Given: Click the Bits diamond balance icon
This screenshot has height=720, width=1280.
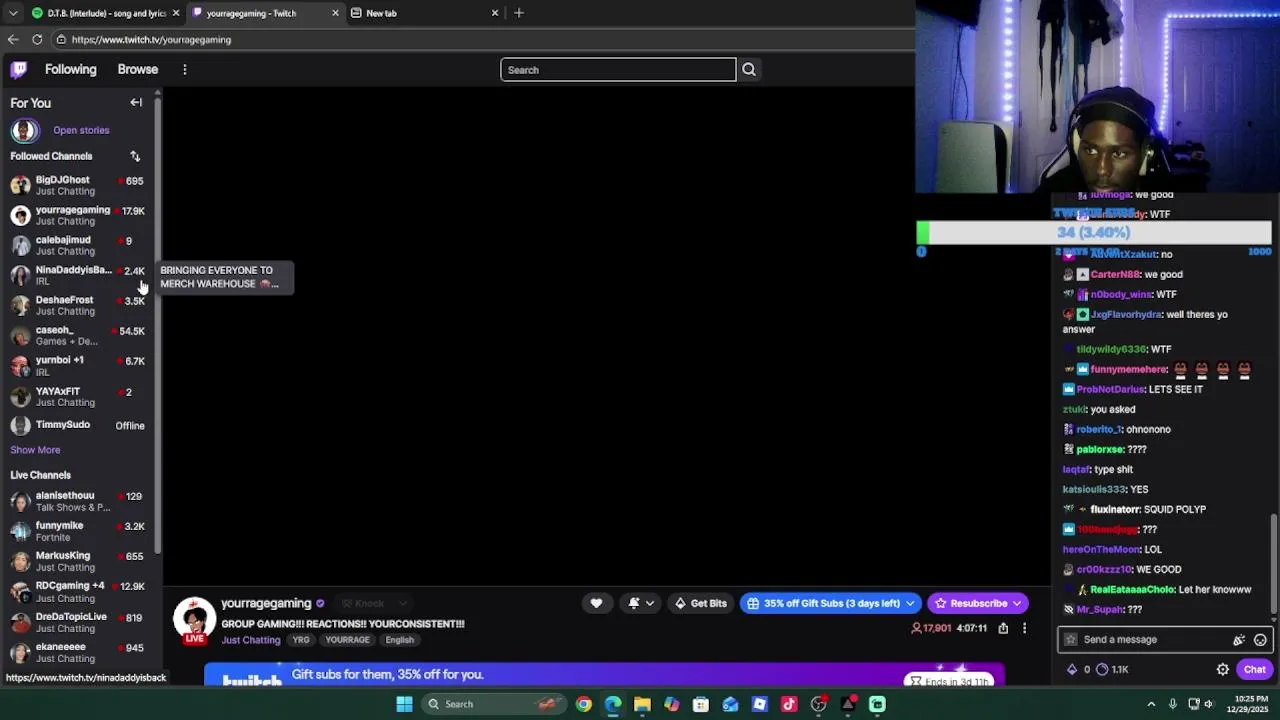Looking at the screenshot, I should (1072, 669).
